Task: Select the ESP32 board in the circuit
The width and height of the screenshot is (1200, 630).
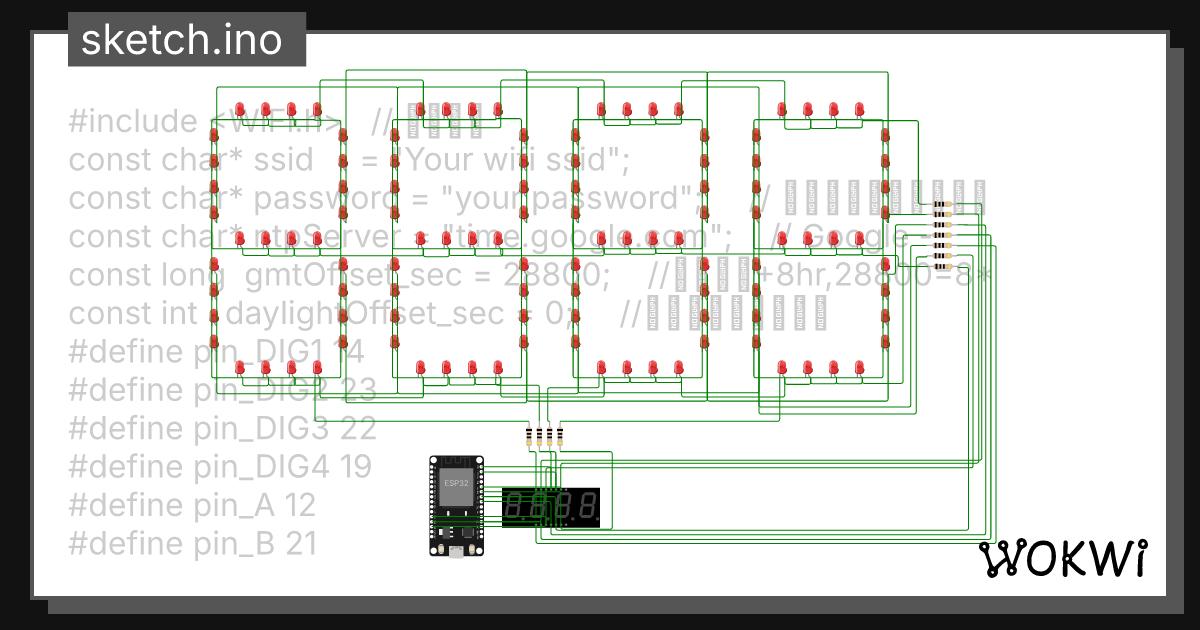Action: pos(458,506)
